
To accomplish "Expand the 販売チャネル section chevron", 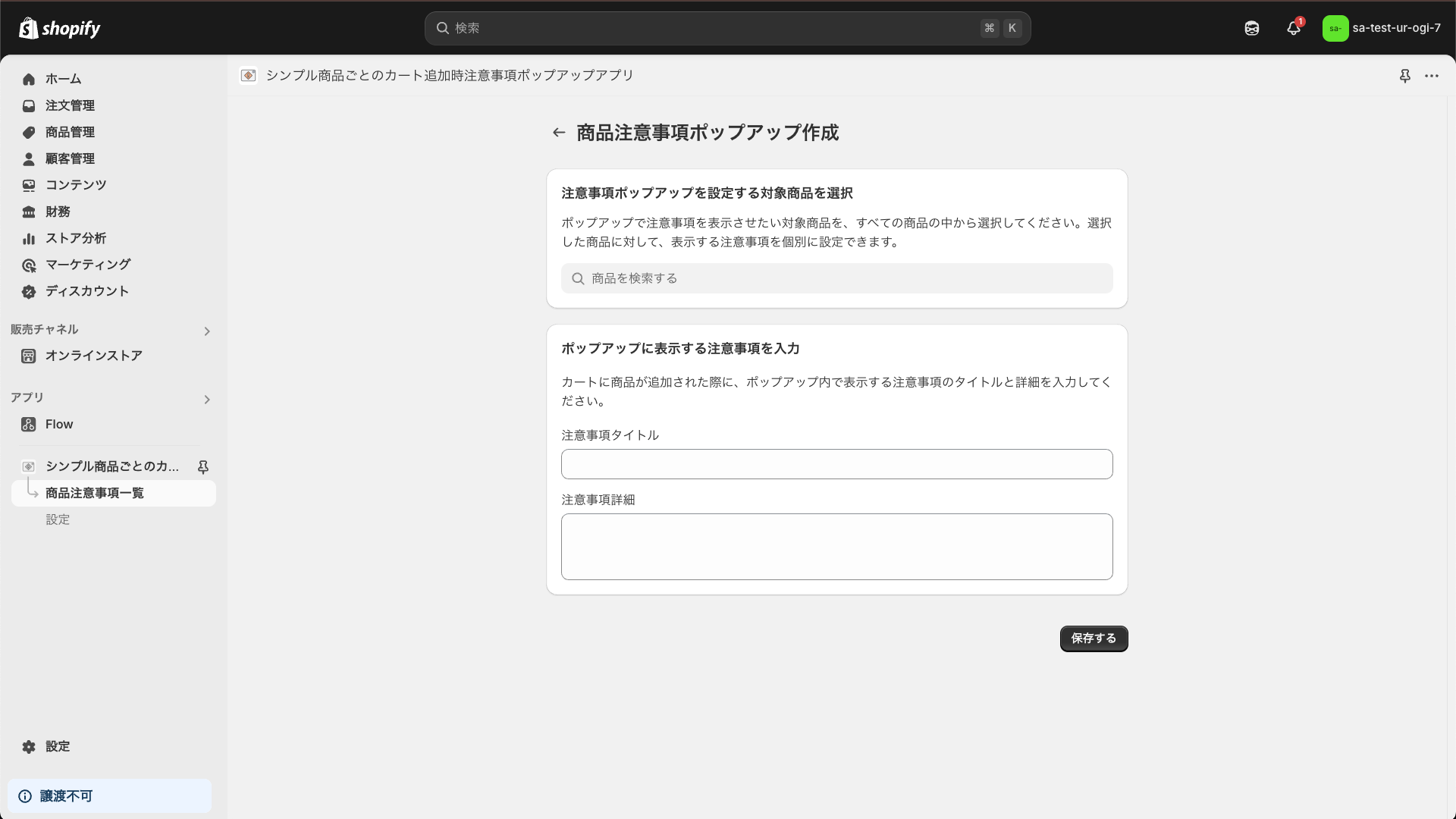I will (x=207, y=331).
